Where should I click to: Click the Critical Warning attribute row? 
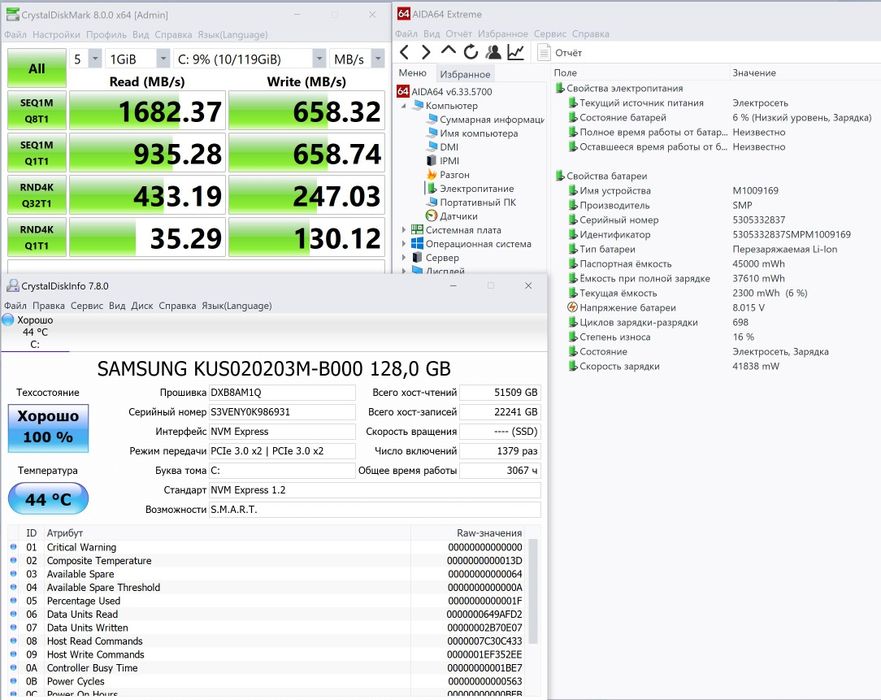click(266, 547)
